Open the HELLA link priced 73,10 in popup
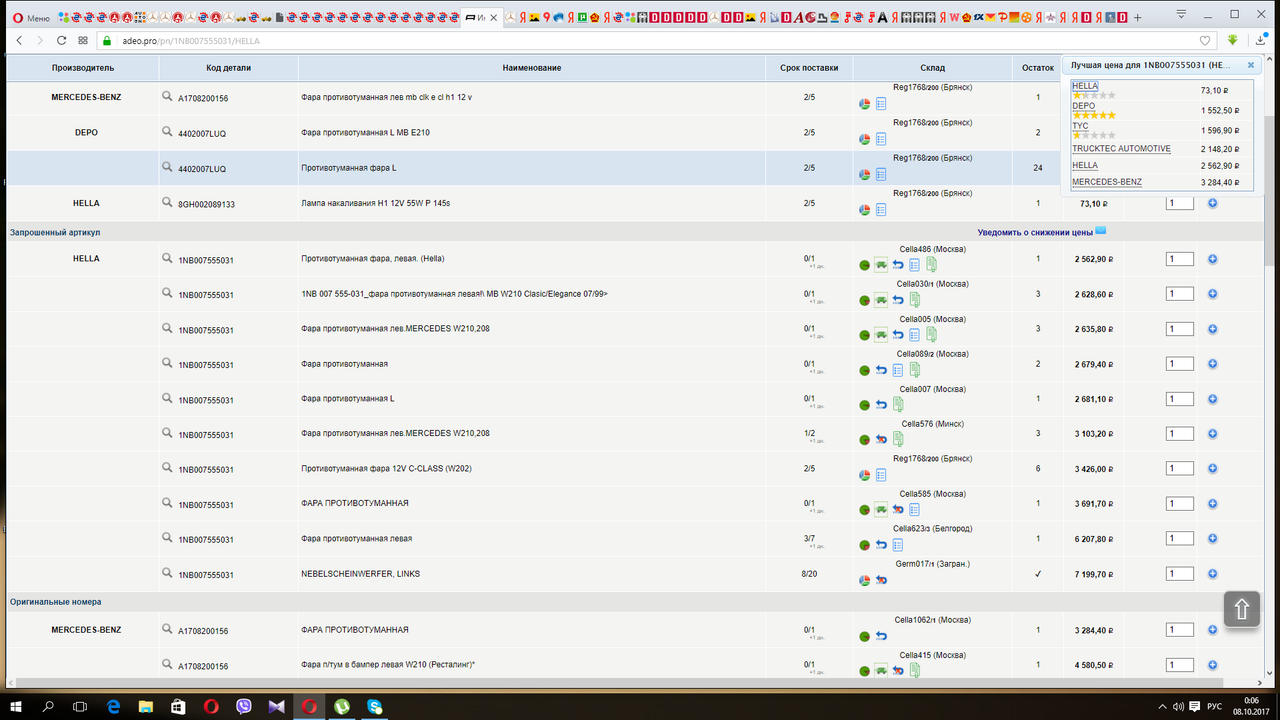1280x720 pixels. (x=1085, y=86)
